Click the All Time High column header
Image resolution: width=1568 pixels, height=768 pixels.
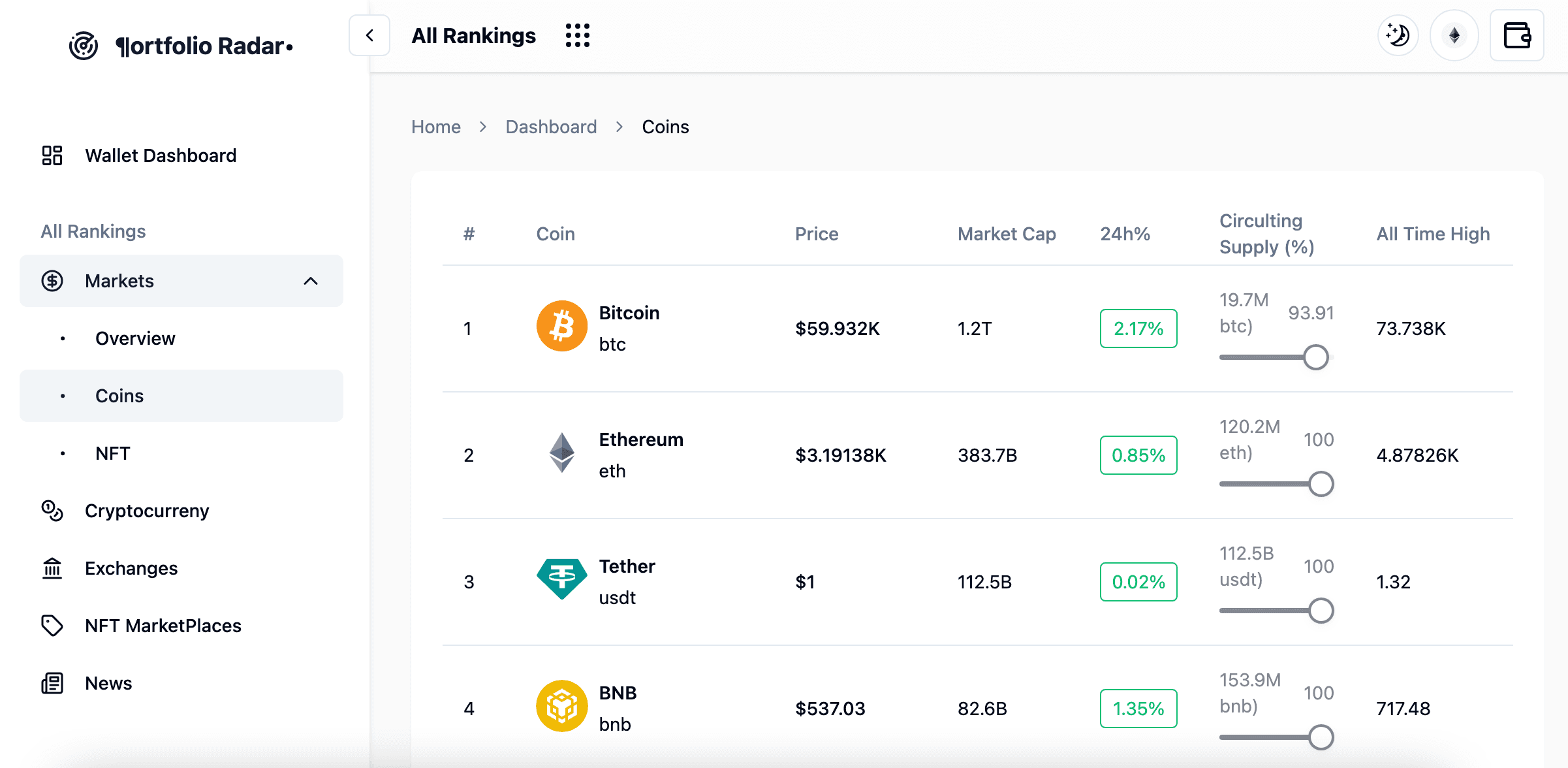(x=1433, y=234)
